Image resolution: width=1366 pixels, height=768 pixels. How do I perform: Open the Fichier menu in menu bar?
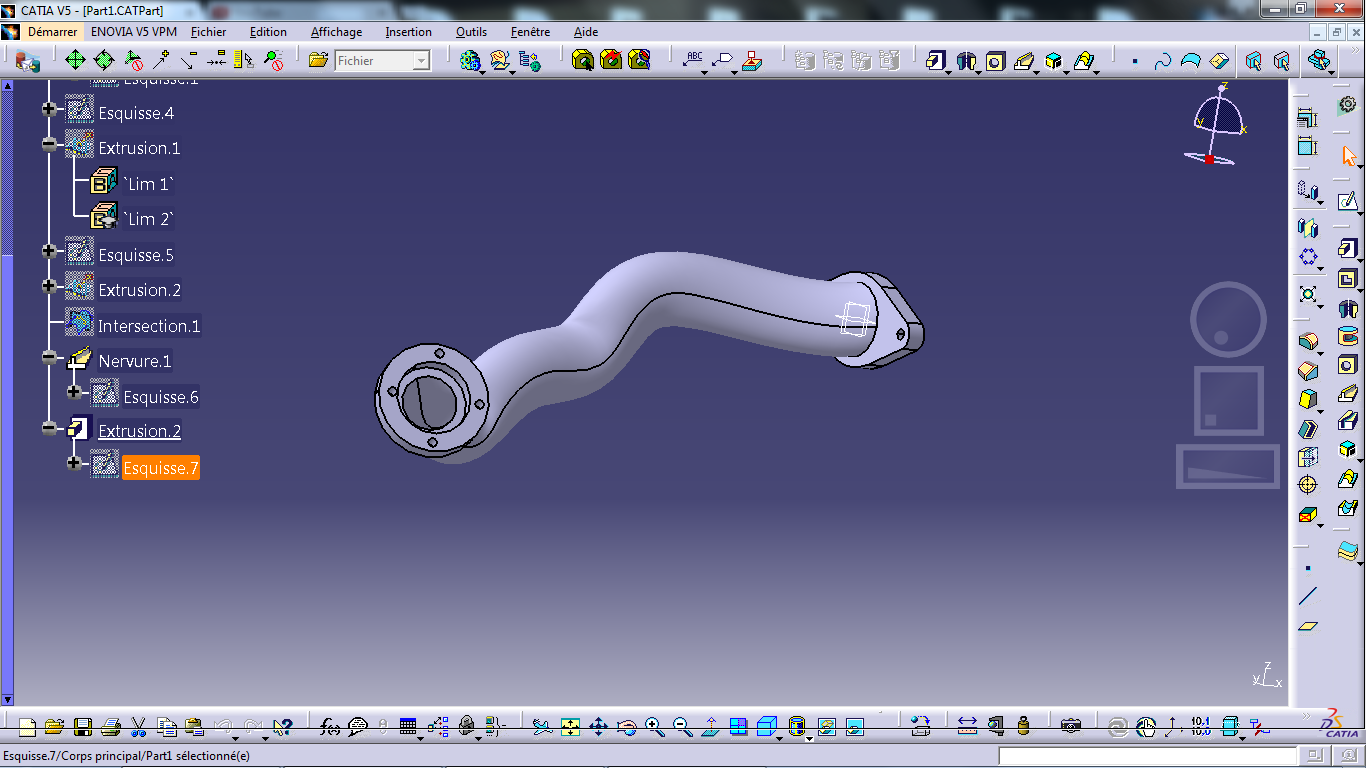[x=209, y=32]
